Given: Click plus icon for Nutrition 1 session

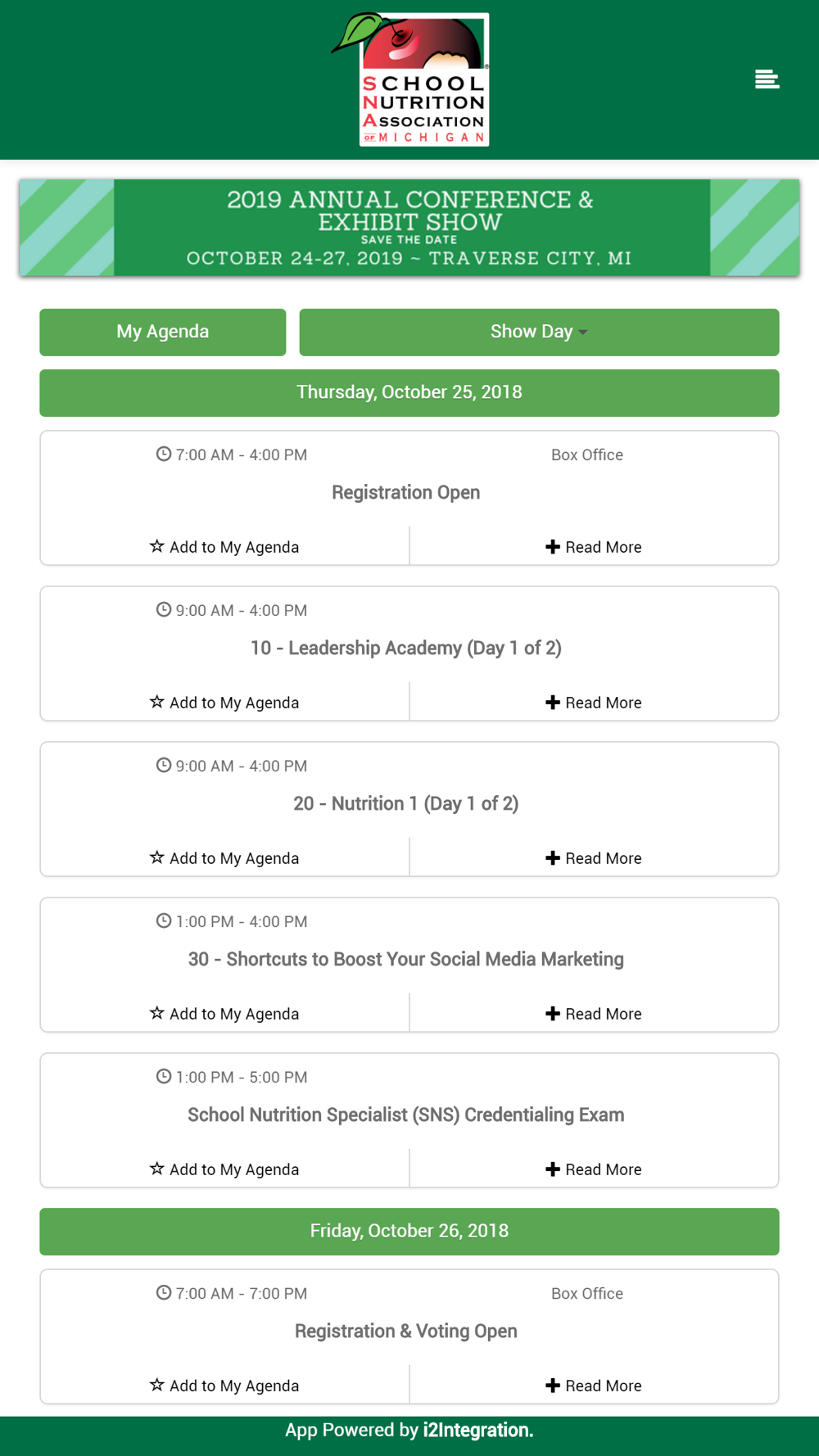Looking at the screenshot, I should coord(553,858).
